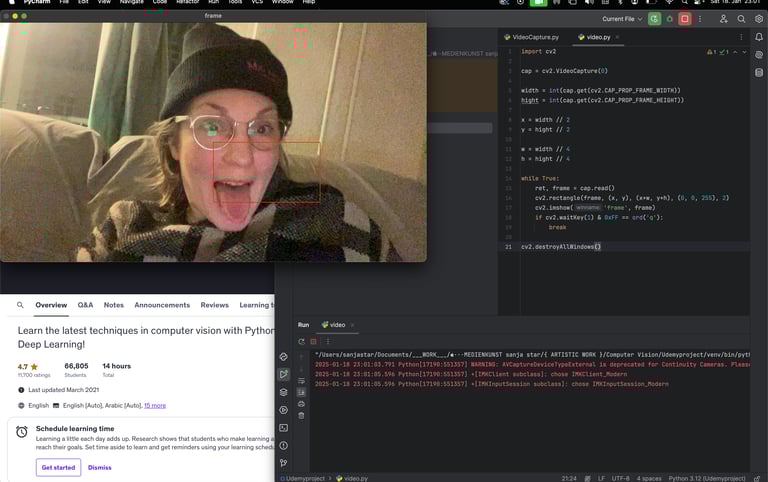768x482 pixels.
Task: Open editor tabs options kebab menu
Action: coord(741,37)
